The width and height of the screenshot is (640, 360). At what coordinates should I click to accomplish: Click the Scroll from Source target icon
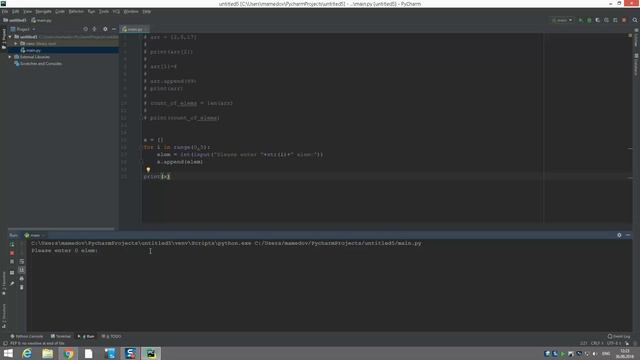[x=85, y=29]
